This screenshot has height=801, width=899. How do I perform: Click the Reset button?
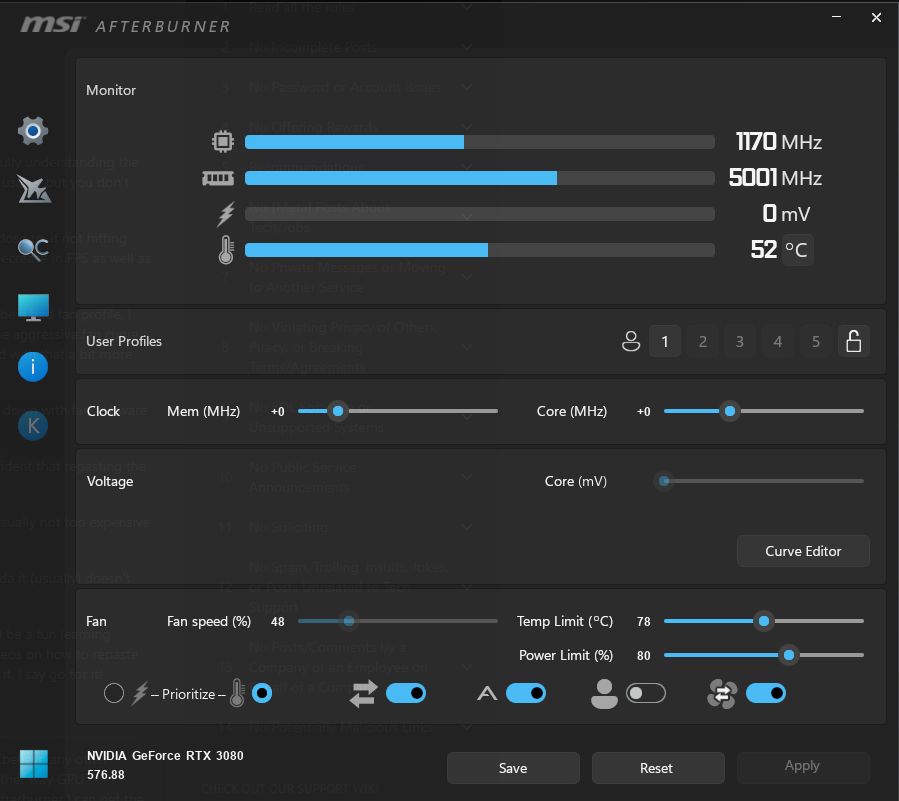pos(658,768)
